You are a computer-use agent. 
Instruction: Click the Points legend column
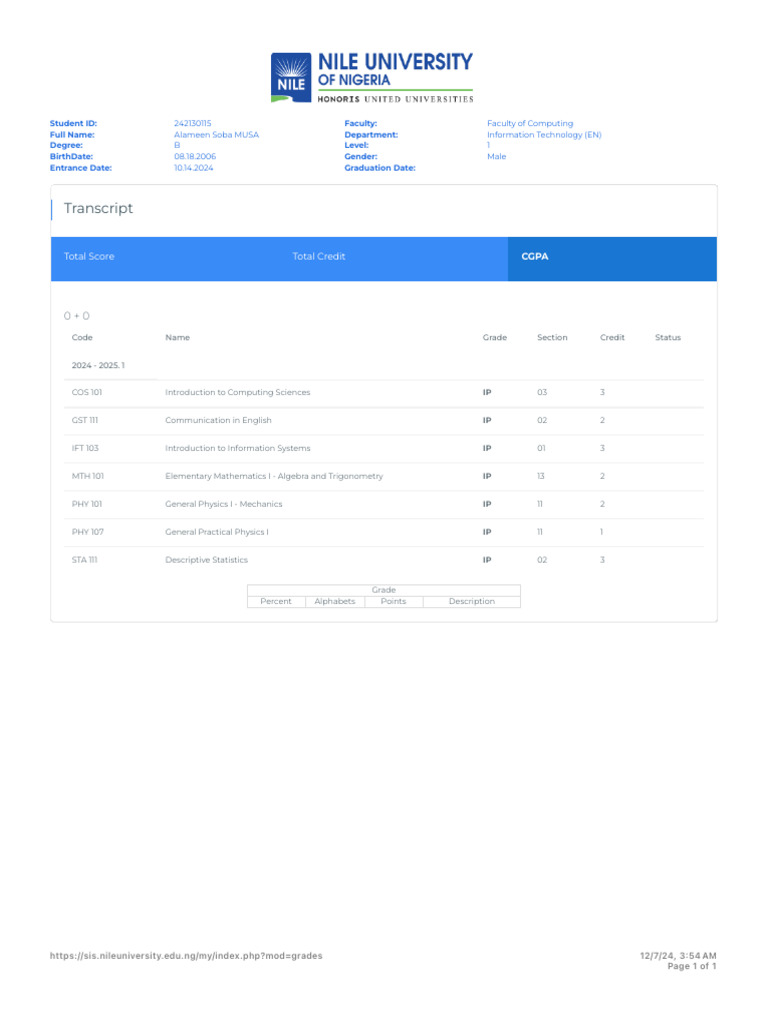point(393,601)
